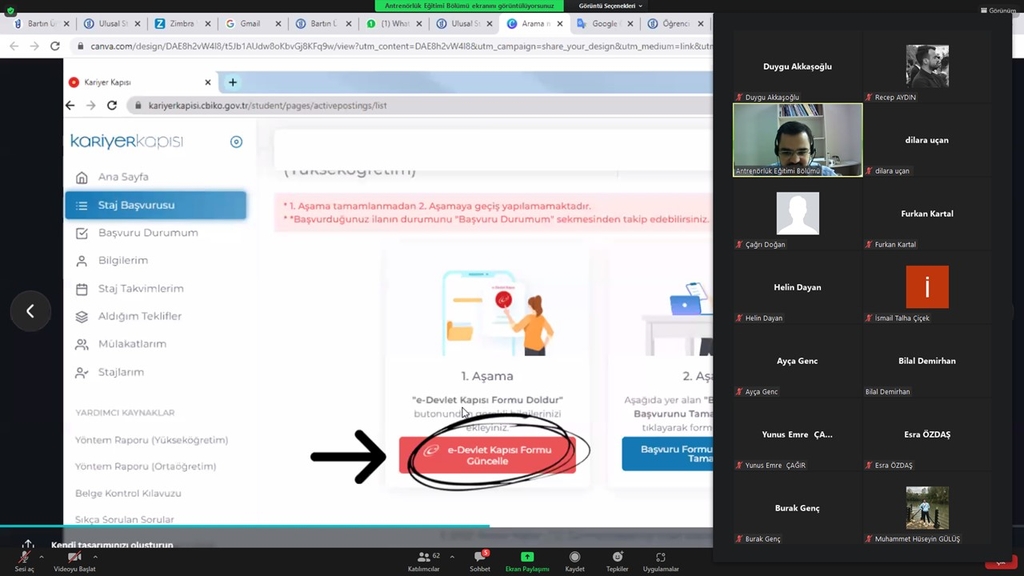Switch to the Gmail browser tab

click(x=243, y=23)
